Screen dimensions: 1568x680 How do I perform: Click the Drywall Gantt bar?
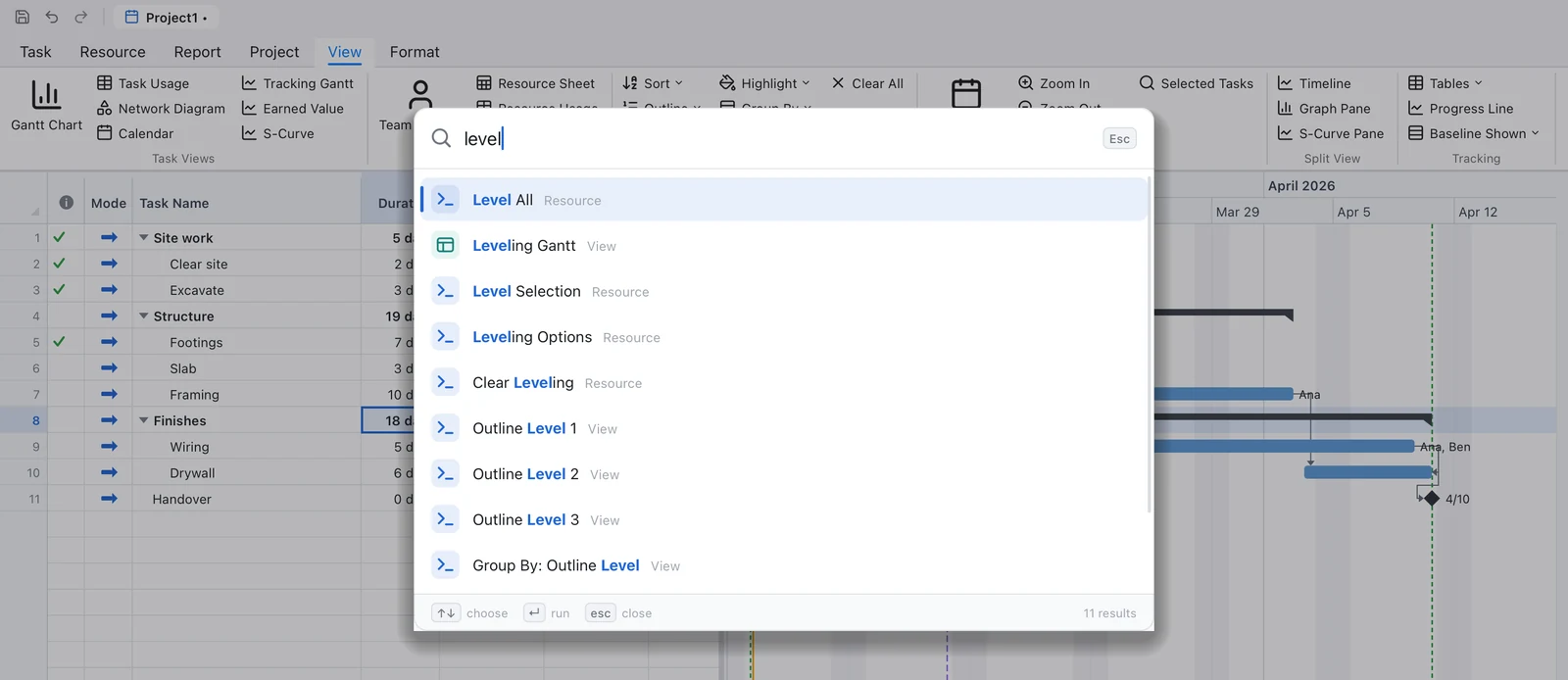[x=1368, y=472]
